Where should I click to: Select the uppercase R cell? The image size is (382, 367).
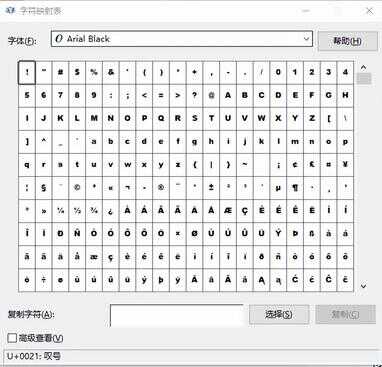[178, 118]
